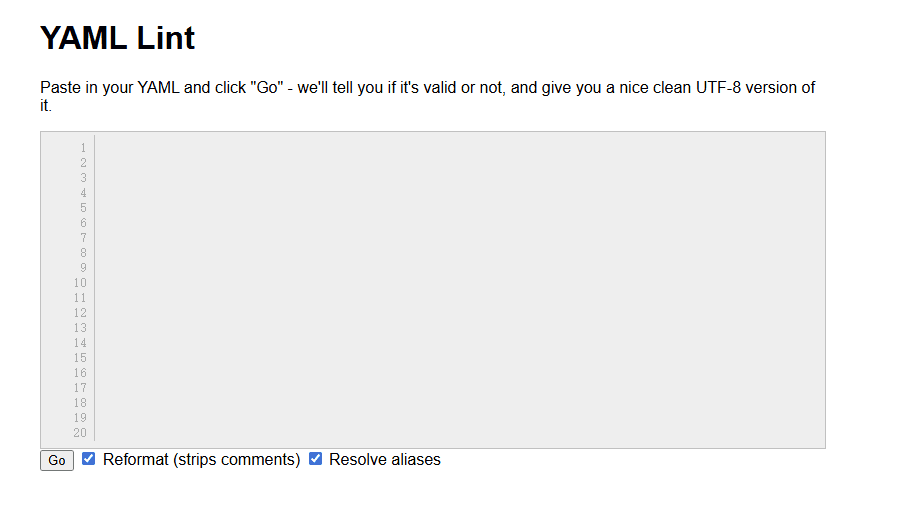
Task: Click the YAML Lint page heading
Action: [118, 38]
